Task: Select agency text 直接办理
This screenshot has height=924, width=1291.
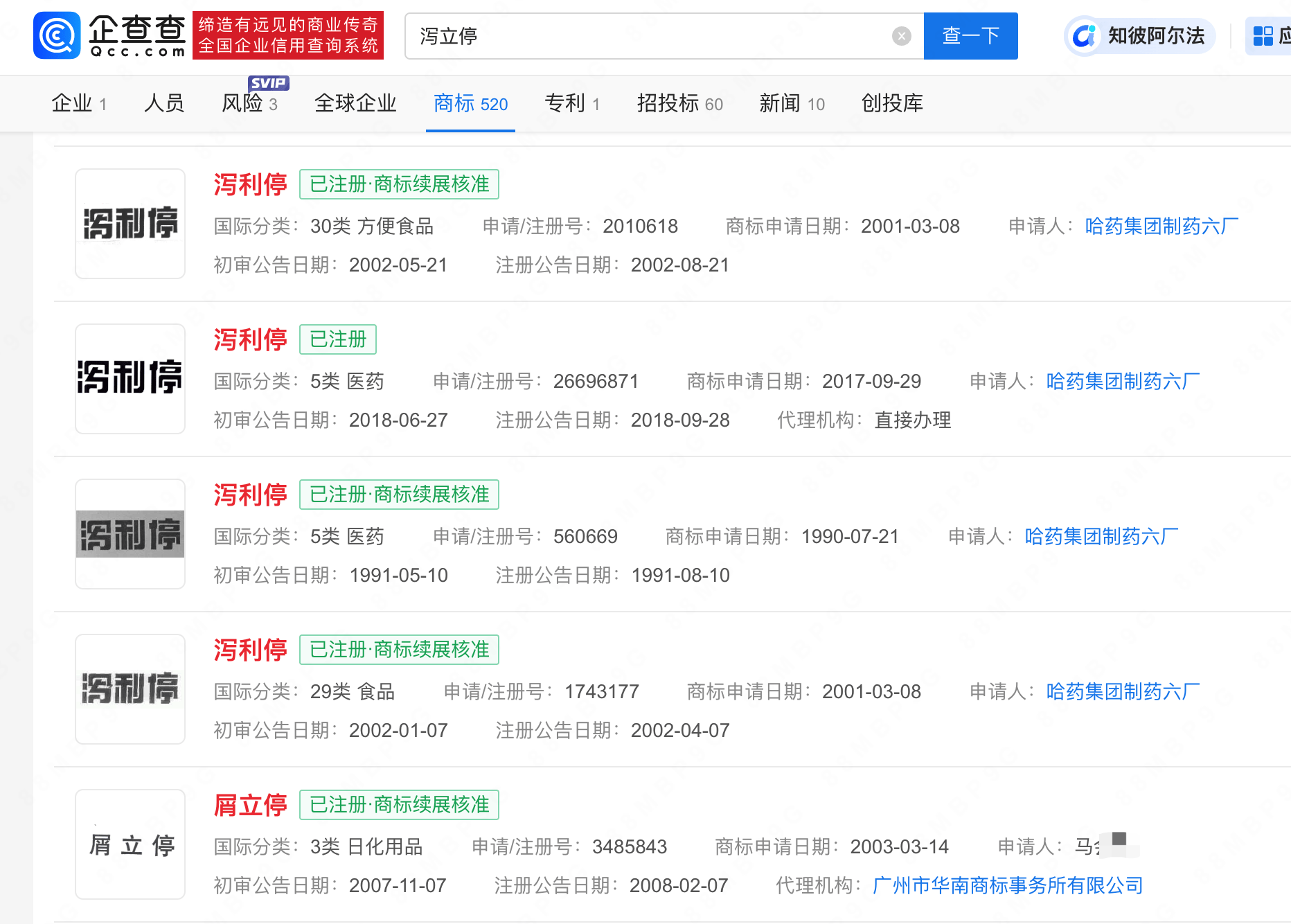Action: [x=913, y=420]
